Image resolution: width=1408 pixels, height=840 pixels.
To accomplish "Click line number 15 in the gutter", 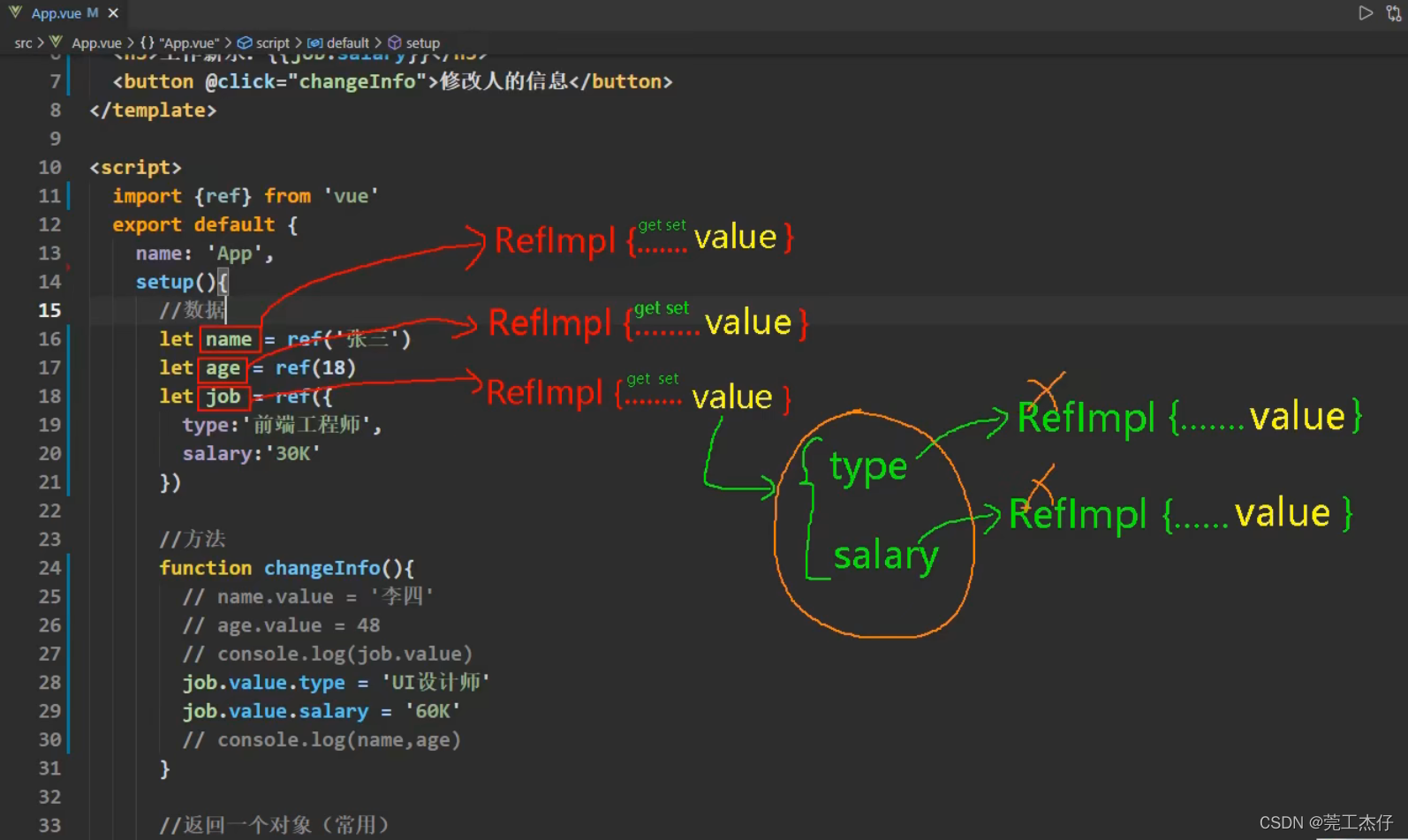I will [49, 310].
